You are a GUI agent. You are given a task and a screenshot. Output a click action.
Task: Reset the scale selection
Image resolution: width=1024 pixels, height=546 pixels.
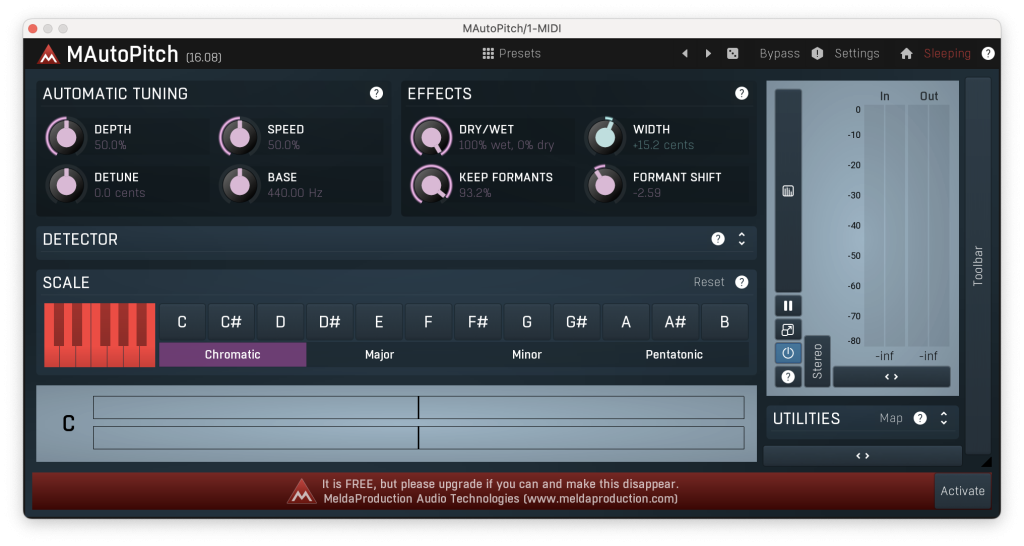[709, 282]
